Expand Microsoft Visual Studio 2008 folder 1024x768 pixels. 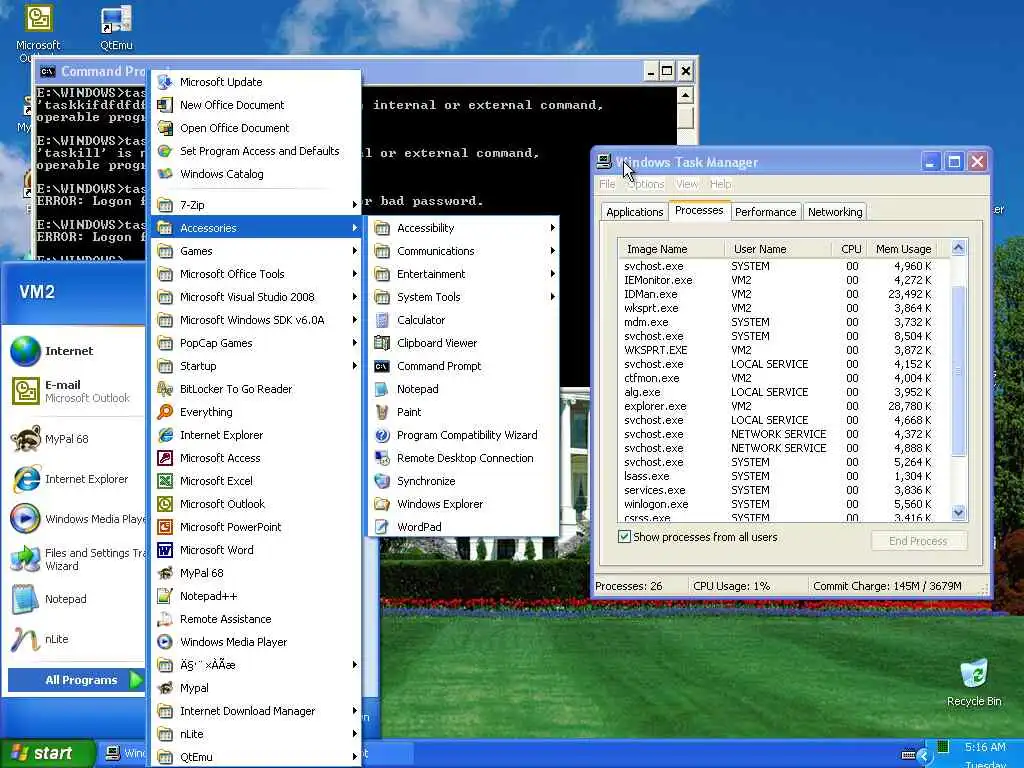[x=256, y=296]
